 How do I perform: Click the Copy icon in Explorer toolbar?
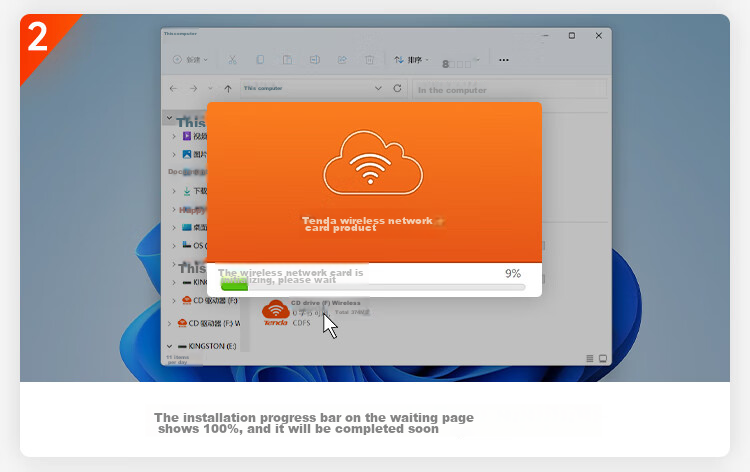pos(260,60)
